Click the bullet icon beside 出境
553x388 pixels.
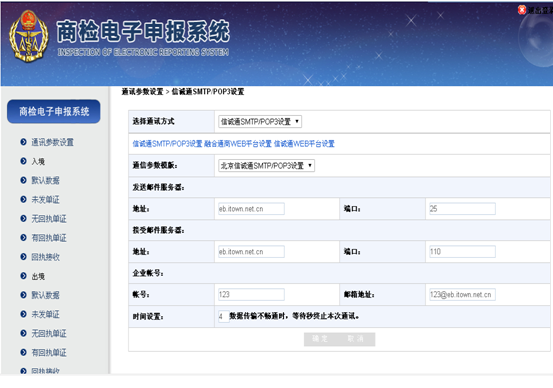point(23,276)
